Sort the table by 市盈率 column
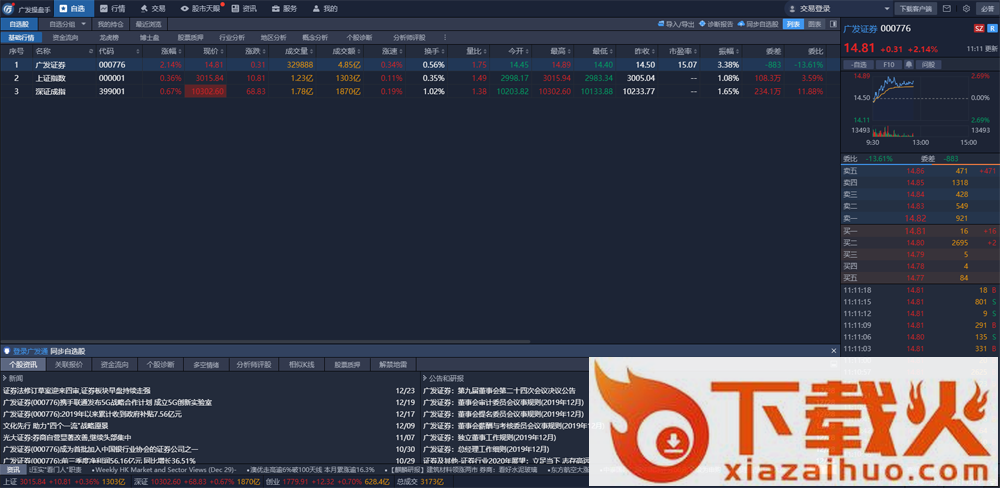The height and width of the screenshot is (488, 1000). (681, 50)
